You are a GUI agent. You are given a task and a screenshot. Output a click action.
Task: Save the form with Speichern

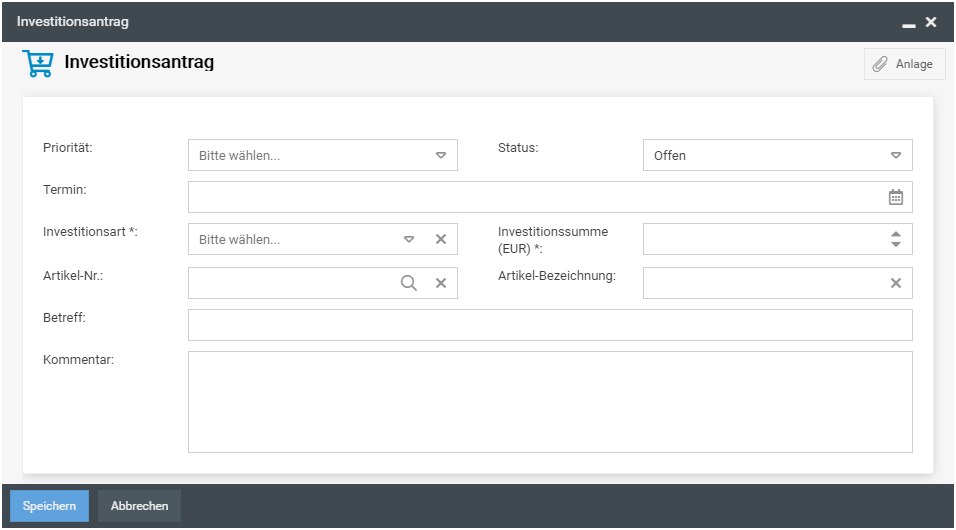point(50,506)
